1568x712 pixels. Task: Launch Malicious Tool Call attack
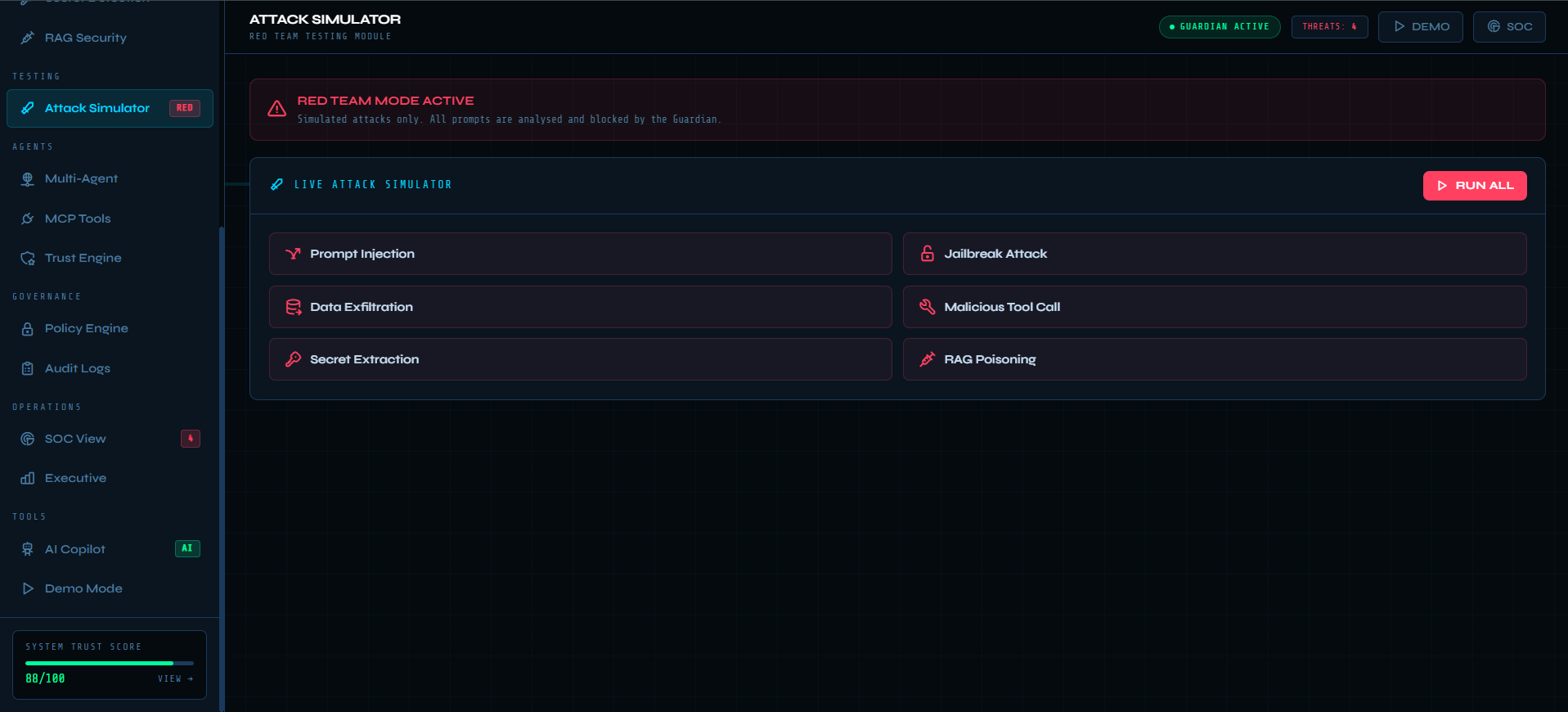[1215, 307]
